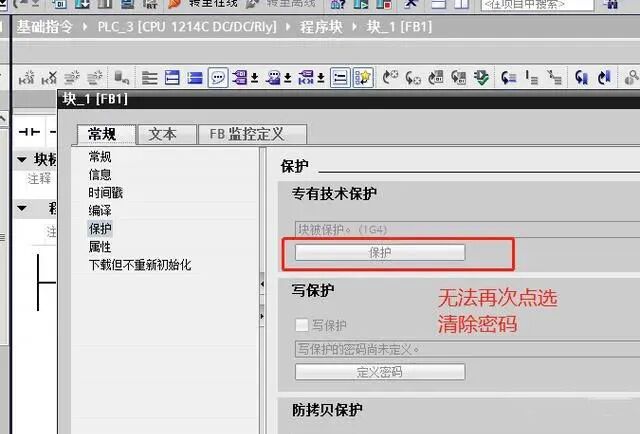Click the Reset start values cylinder icon
This screenshot has height=434, width=640.
click(x=121, y=77)
